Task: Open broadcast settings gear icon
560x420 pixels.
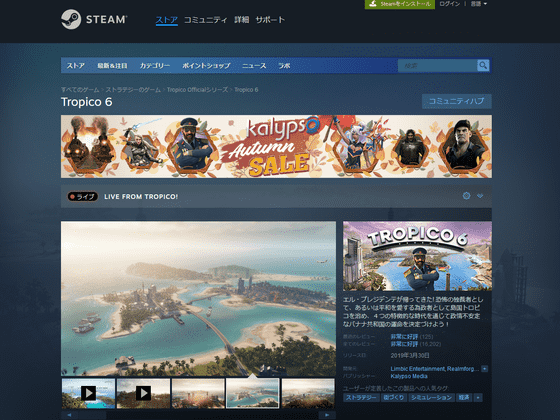Action: [x=466, y=196]
